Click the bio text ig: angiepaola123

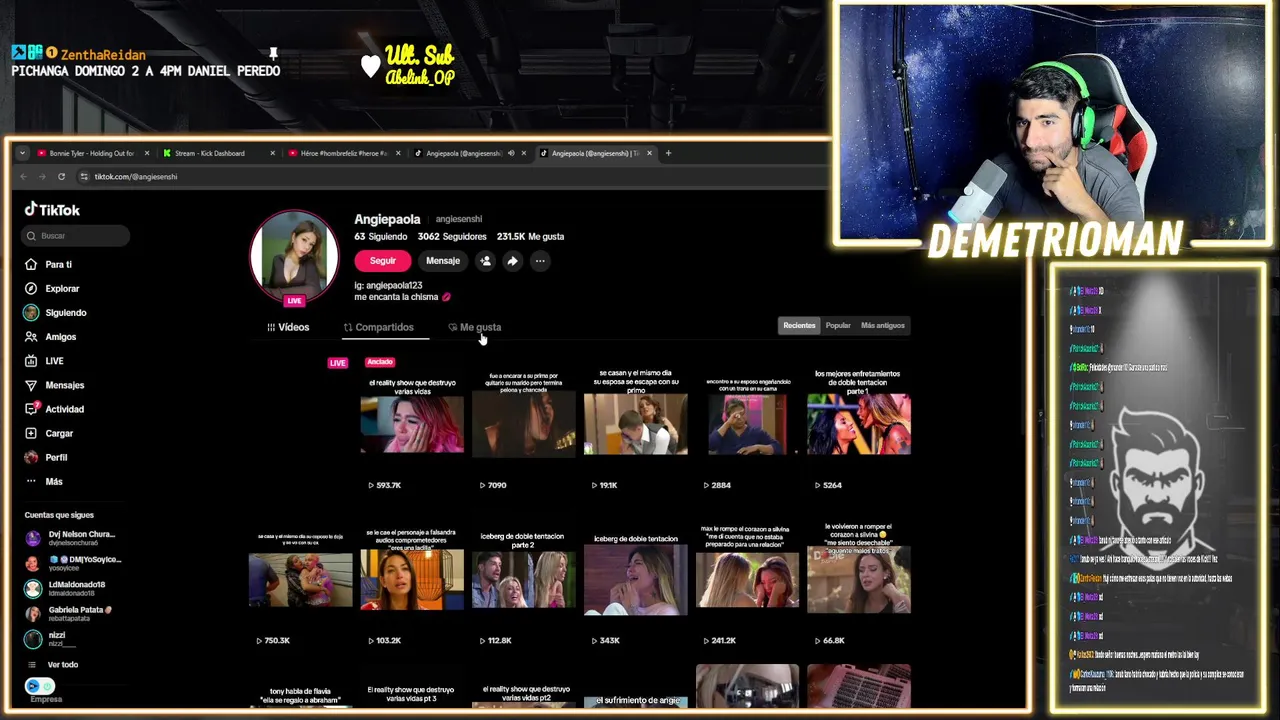click(x=387, y=285)
